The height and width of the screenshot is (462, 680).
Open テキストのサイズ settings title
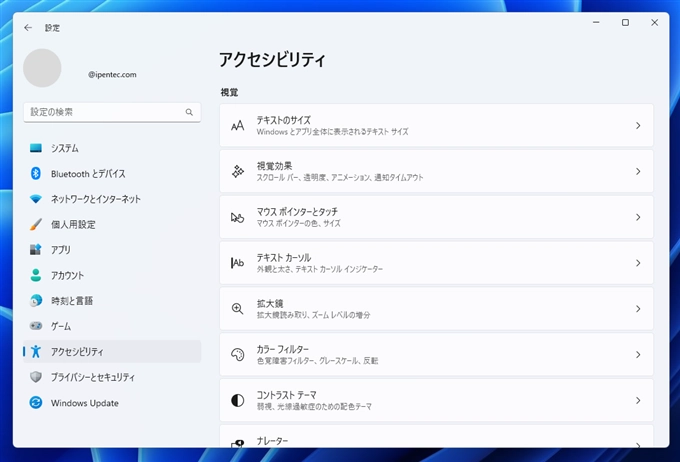coord(284,120)
